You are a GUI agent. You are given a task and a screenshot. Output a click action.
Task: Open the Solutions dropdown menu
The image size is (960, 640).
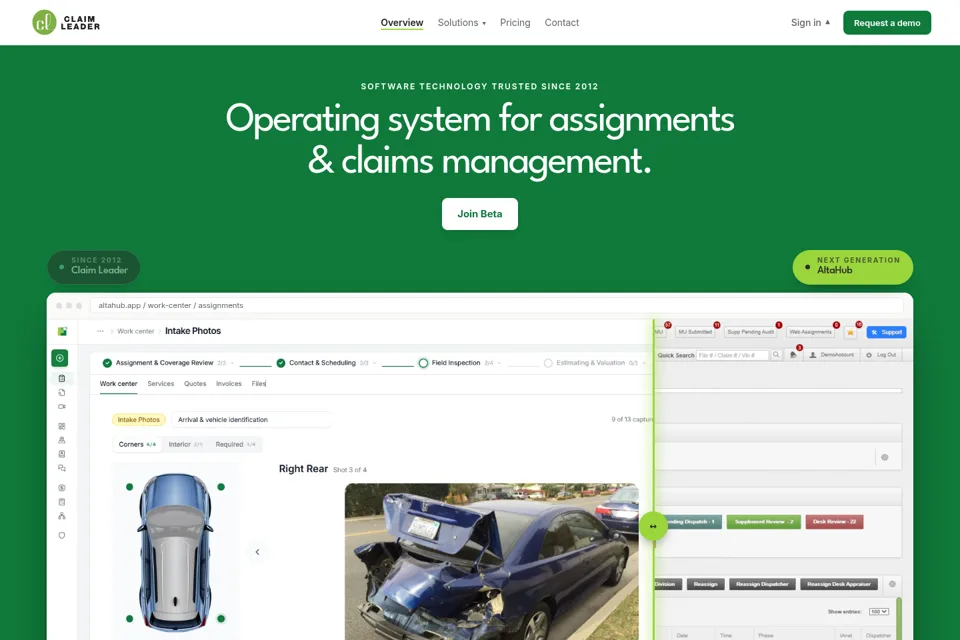point(462,23)
